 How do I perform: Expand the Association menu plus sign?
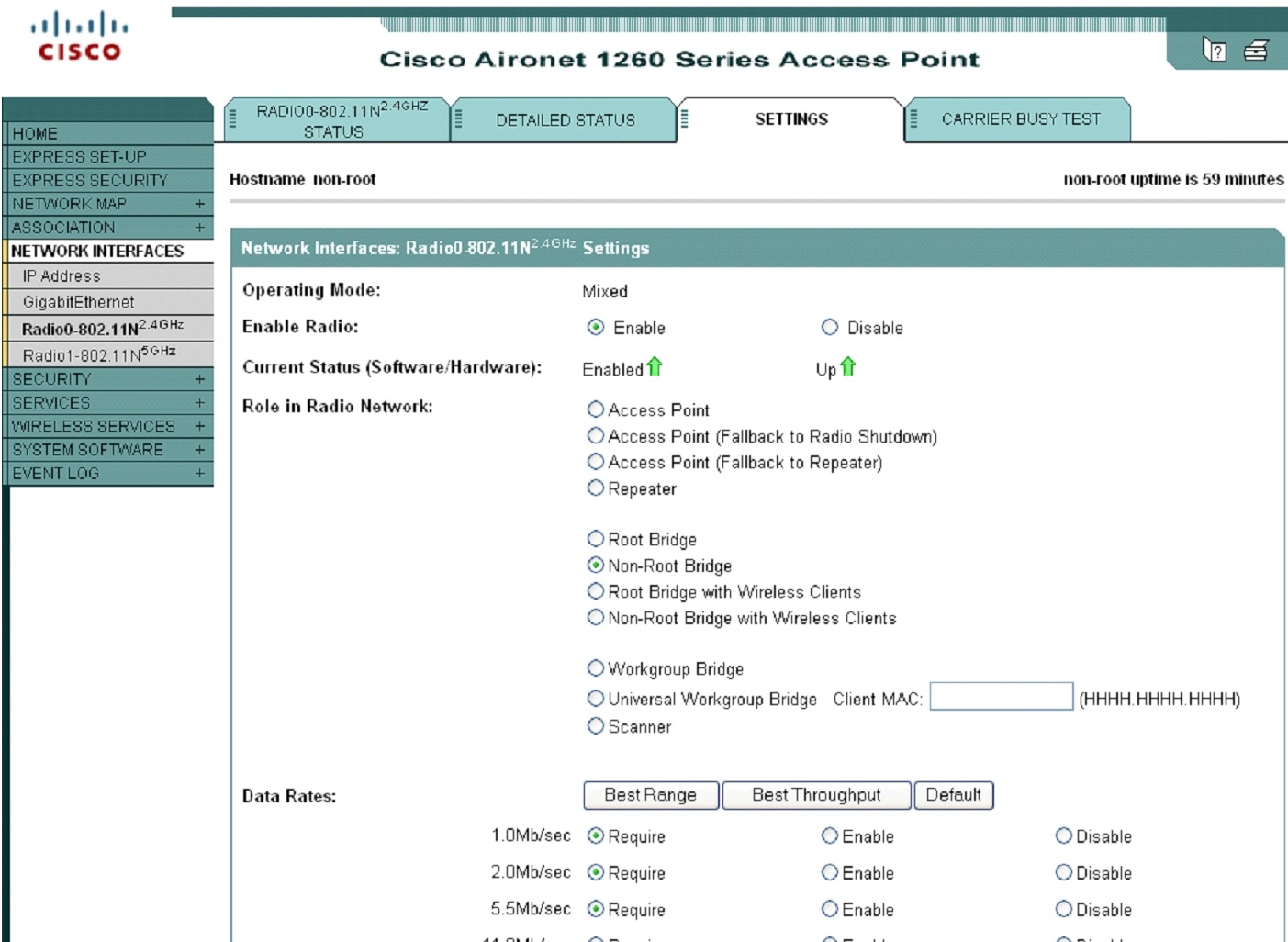click(199, 227)
